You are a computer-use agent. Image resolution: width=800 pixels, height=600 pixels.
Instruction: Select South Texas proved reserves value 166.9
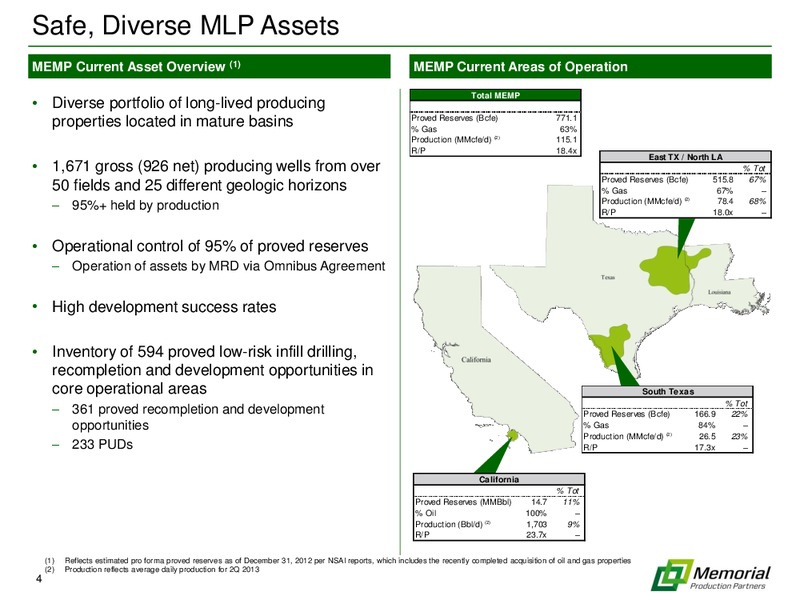pos(705,414)
